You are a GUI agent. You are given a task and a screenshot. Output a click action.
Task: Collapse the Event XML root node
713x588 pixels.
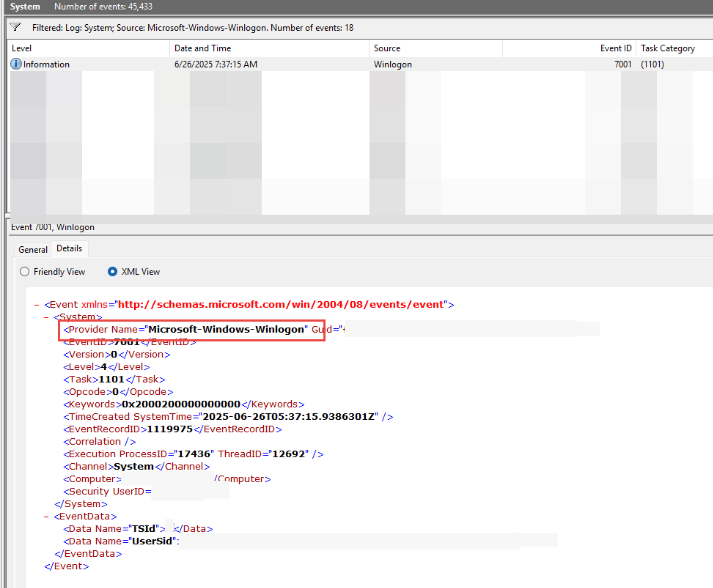[x=37, y=305]
